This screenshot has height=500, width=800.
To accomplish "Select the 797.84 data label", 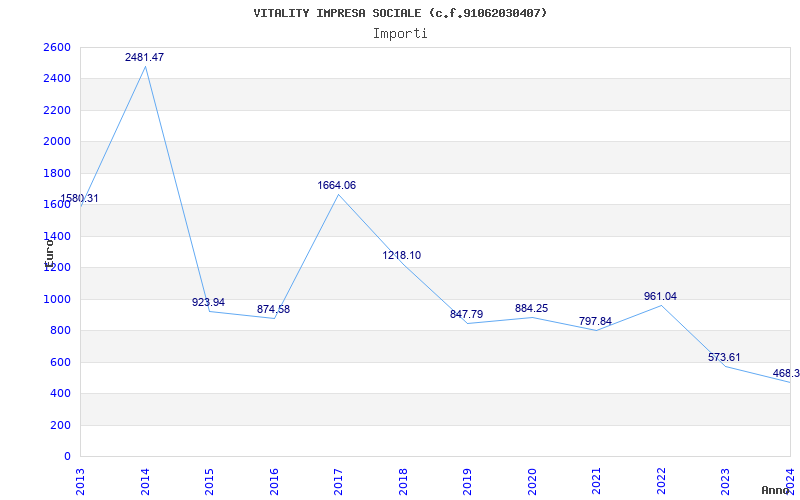I will pyautogui.click(x=595, y=321).
